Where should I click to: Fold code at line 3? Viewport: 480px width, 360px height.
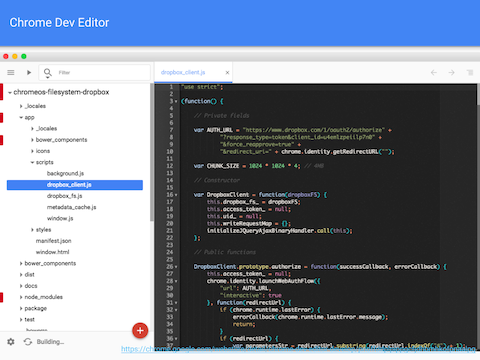coord(176,101)
